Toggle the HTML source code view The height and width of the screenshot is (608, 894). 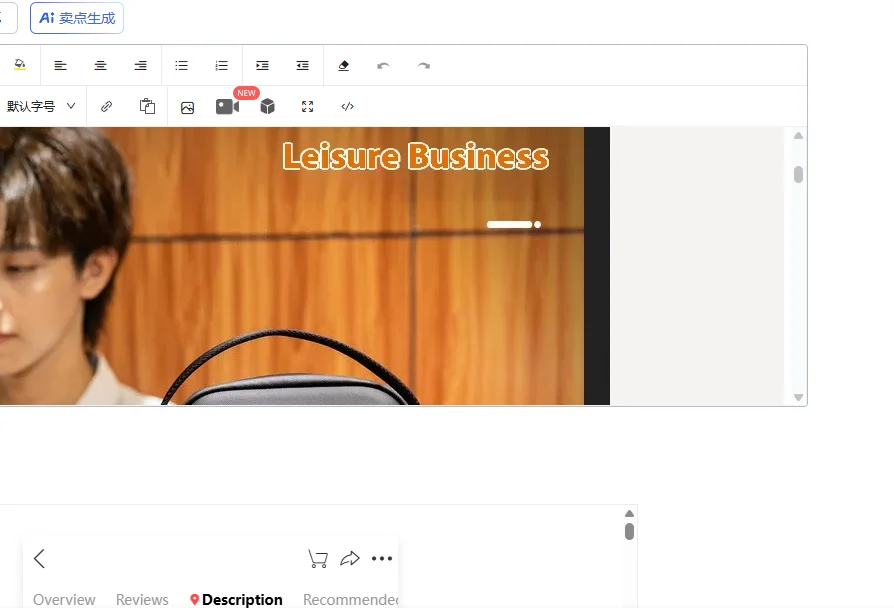(347, 106)
